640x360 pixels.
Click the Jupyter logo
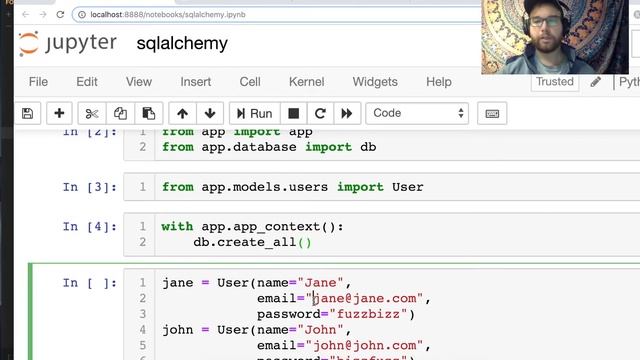[x=68, y=43]
